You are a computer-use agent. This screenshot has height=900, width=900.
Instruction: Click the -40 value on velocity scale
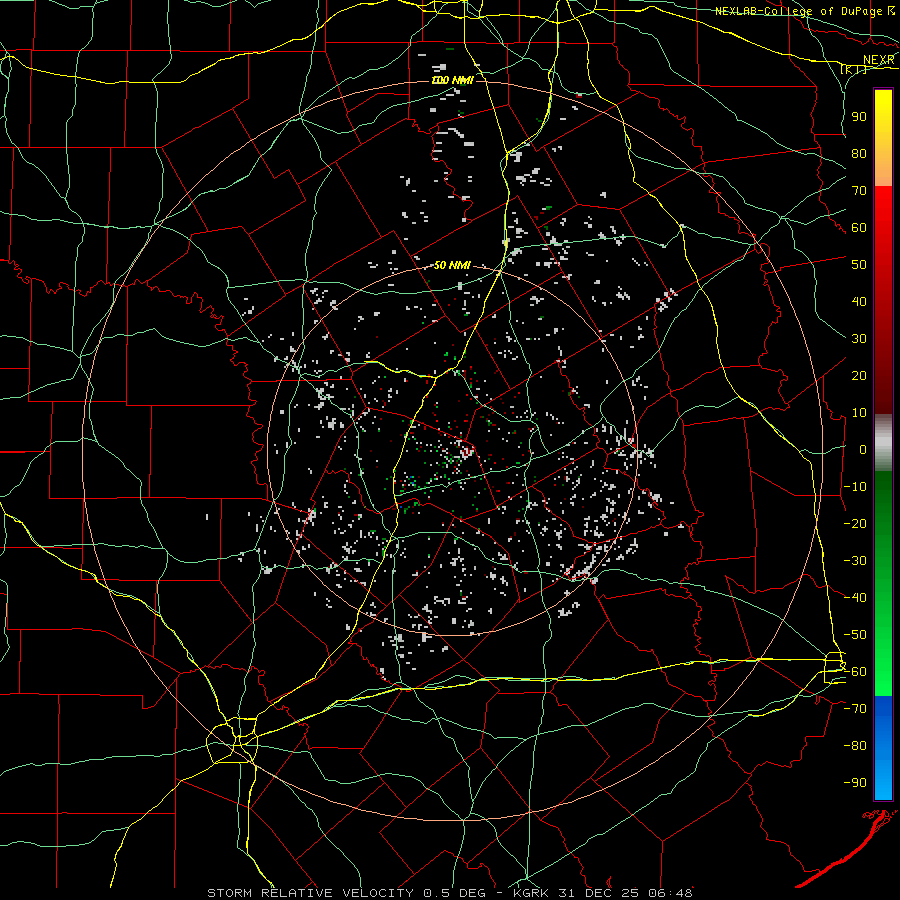(855, 598)
